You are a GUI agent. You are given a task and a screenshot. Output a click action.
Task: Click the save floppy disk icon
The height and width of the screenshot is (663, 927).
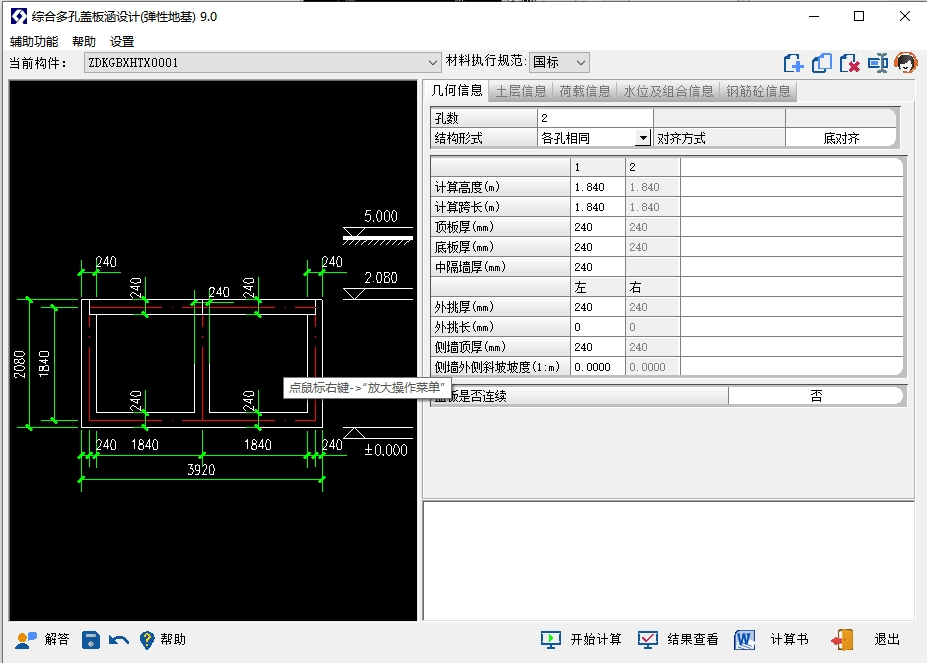[91, 639]
